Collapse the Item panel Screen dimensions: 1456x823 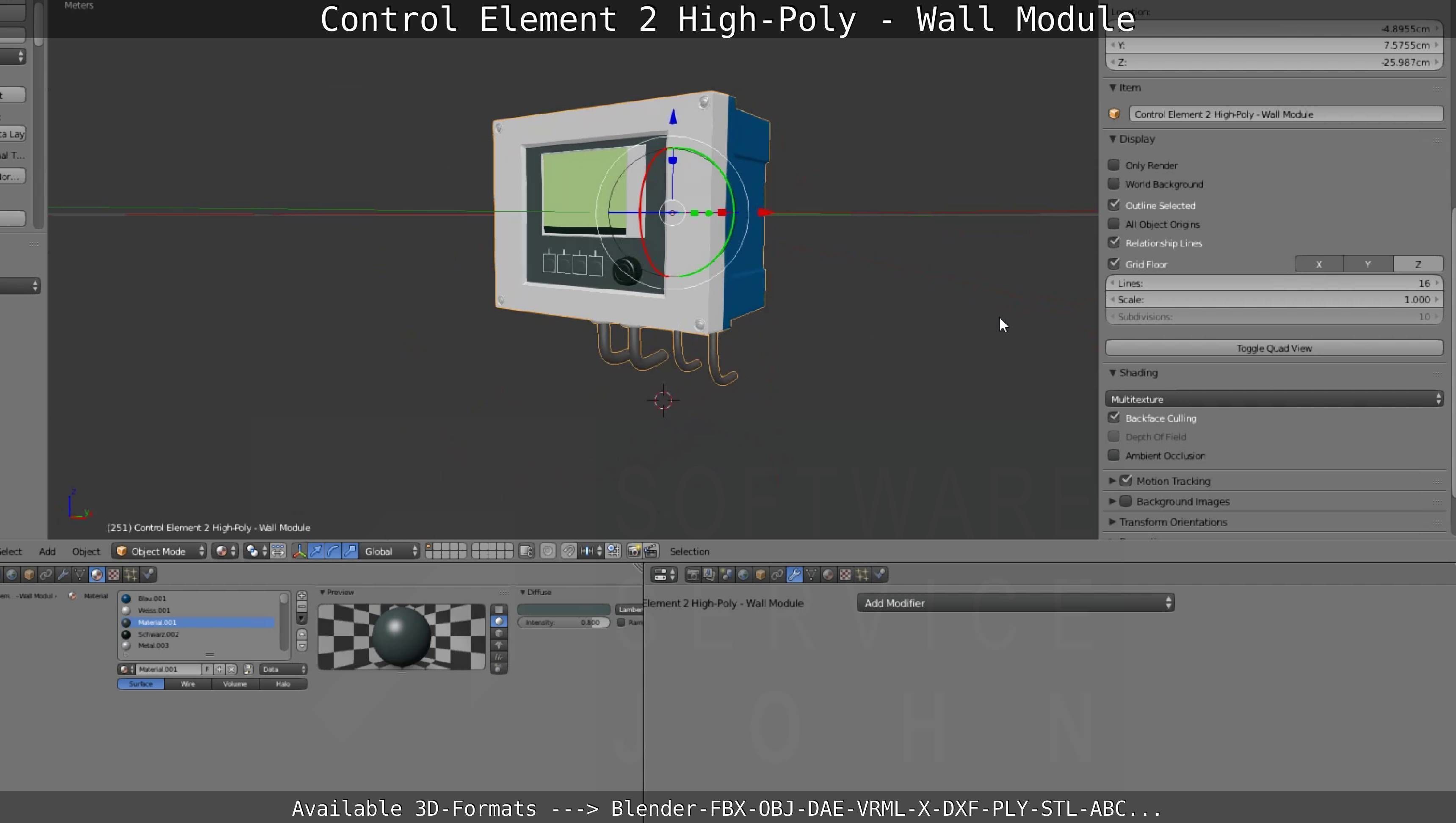[x=1112, y=88]
